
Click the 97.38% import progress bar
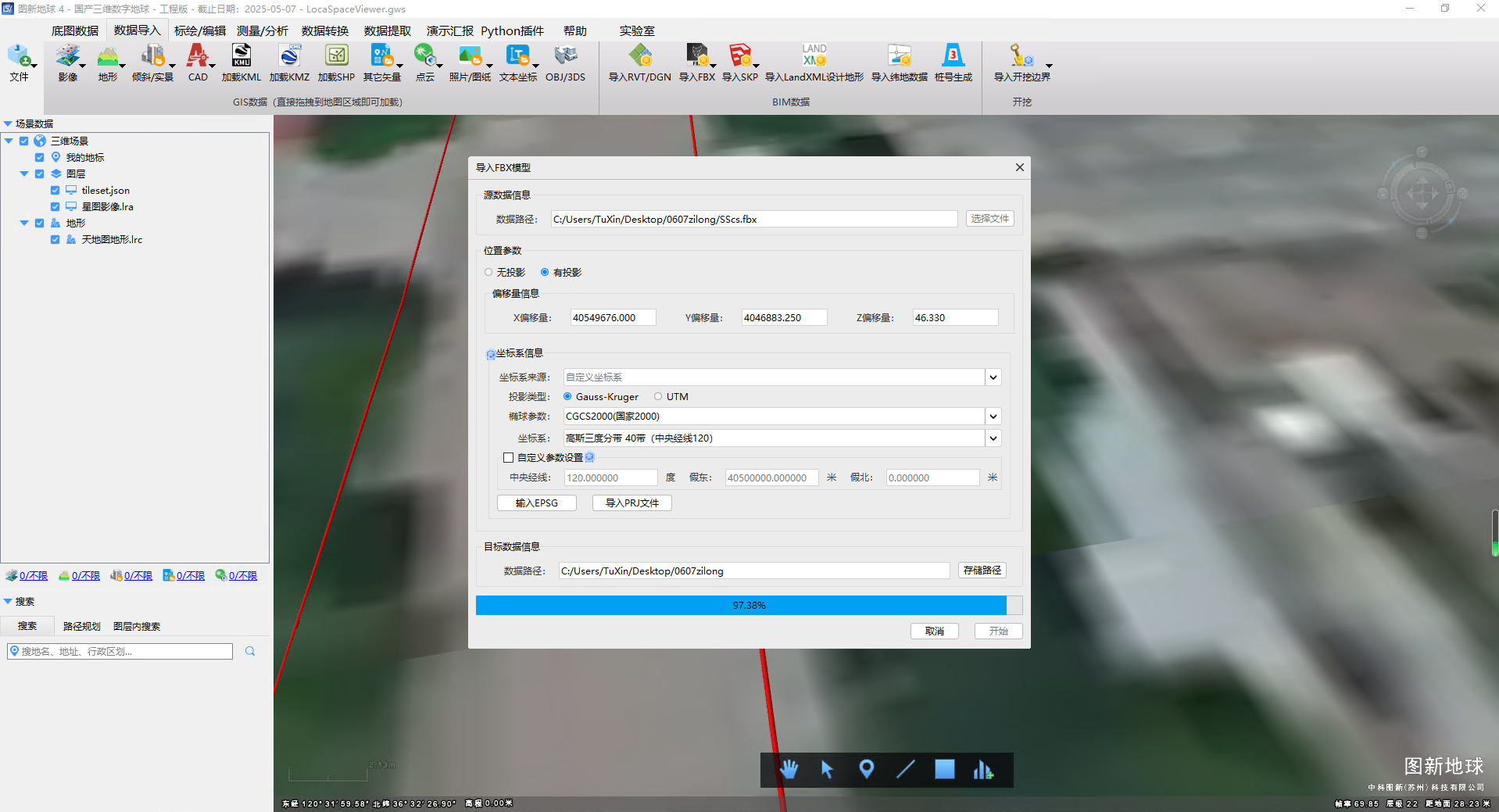click(749, 606)
